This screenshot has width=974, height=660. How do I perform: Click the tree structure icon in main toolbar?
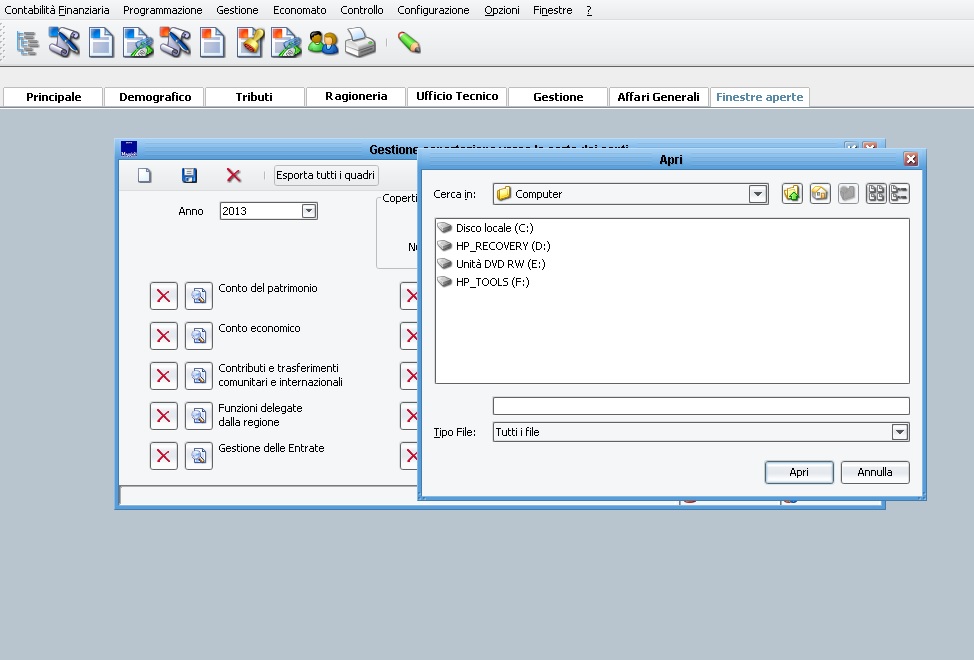click(27, 43)
